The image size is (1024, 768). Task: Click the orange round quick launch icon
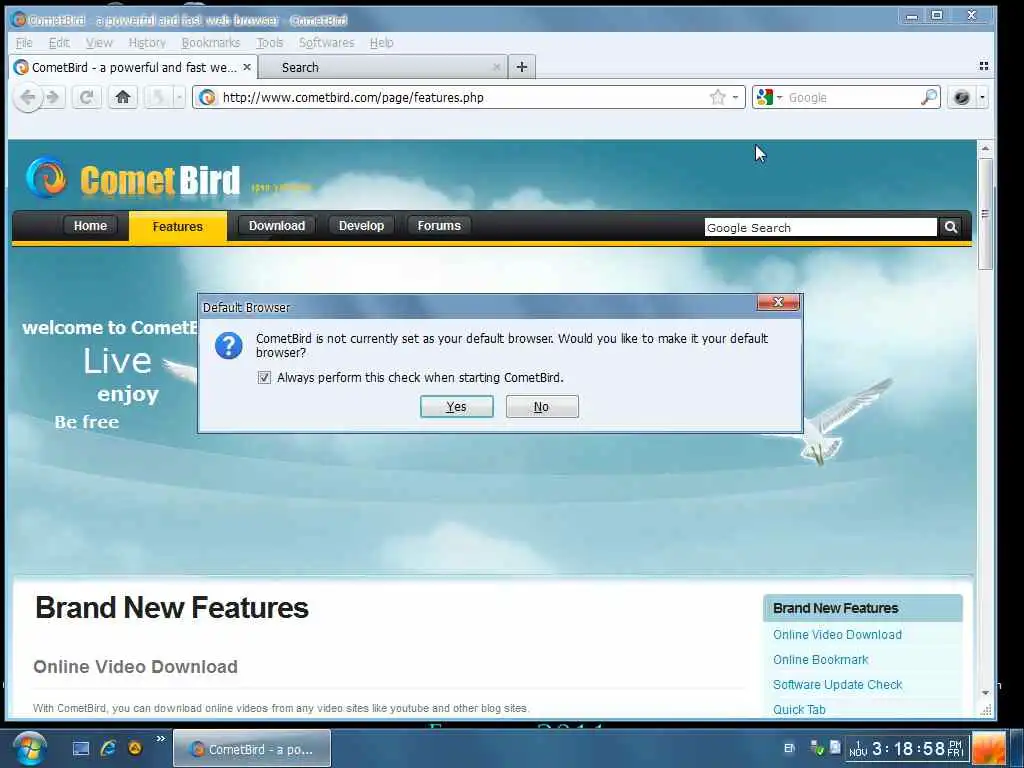[x=135, y=748]
